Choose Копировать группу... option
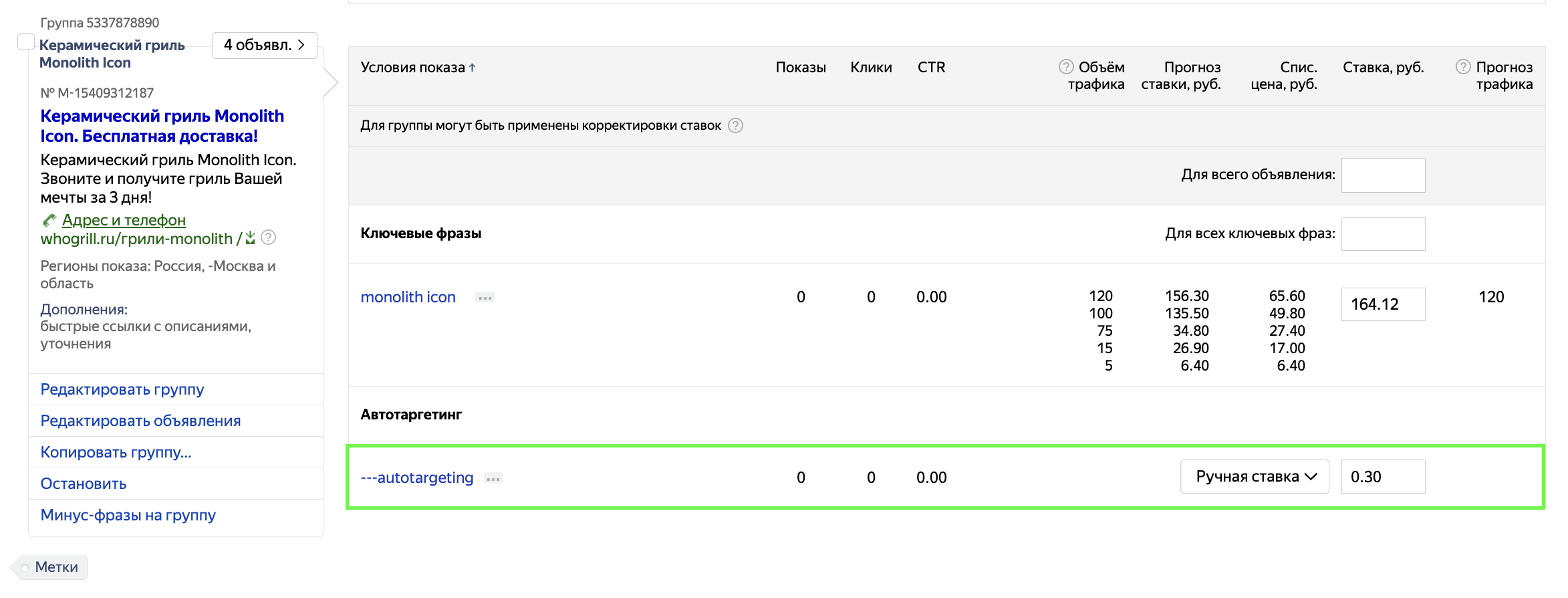The image size is (1568, 598). [116, 452]
